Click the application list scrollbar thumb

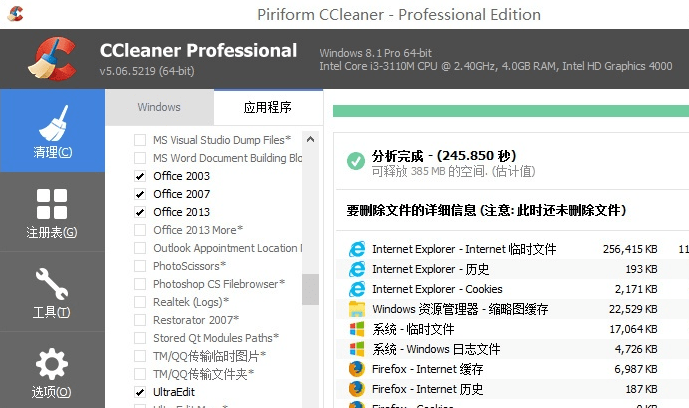(x=310, y=289)
